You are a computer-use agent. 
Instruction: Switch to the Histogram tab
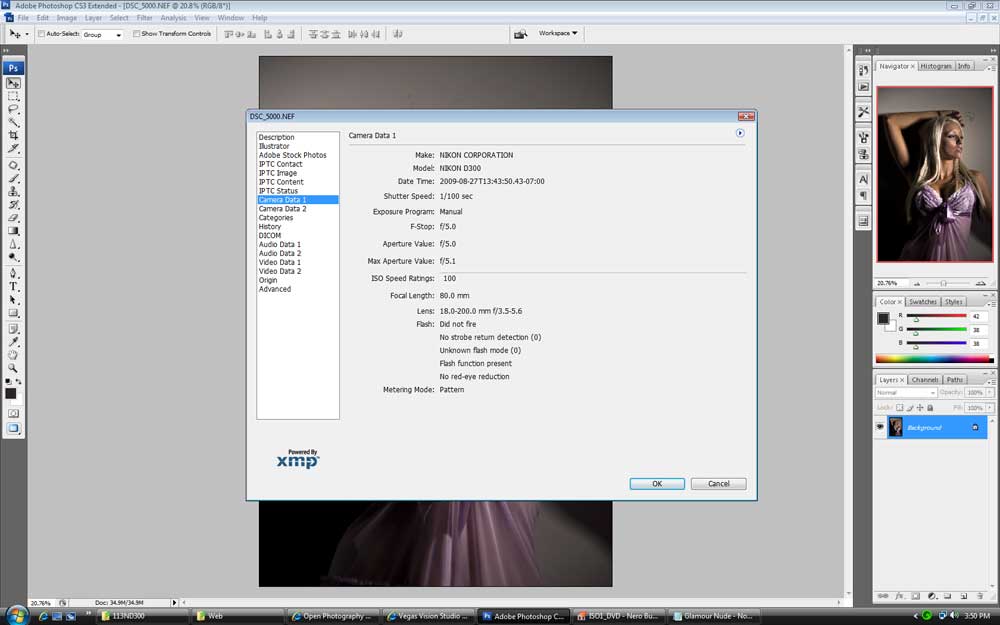936,66
